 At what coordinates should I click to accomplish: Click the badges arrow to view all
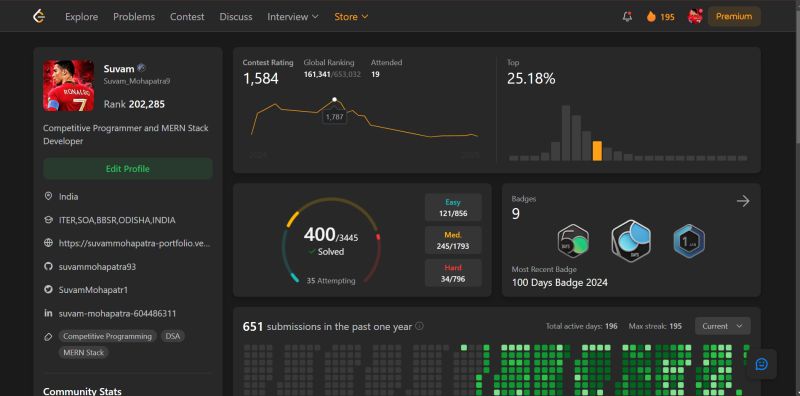[743, 201]
